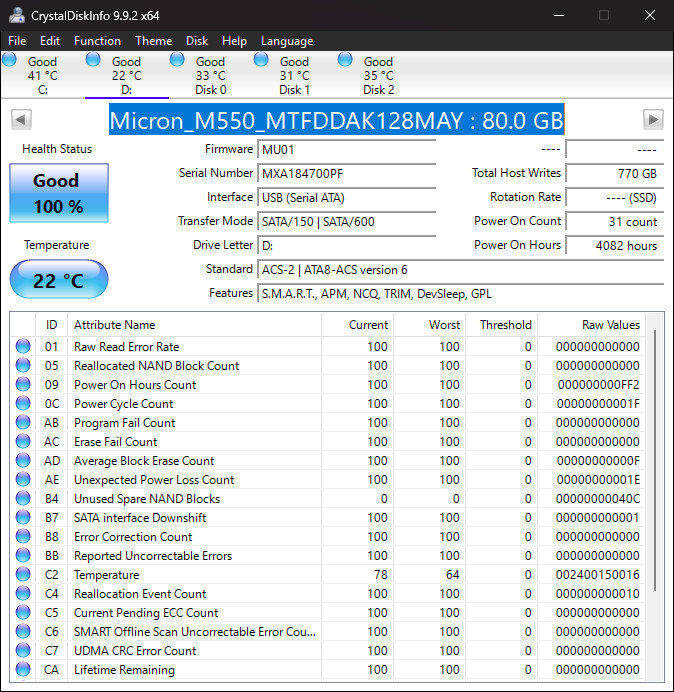The image size is (674, 692).
Task: Select the C: drive tab at 41 °C
Action: (42, 75)
